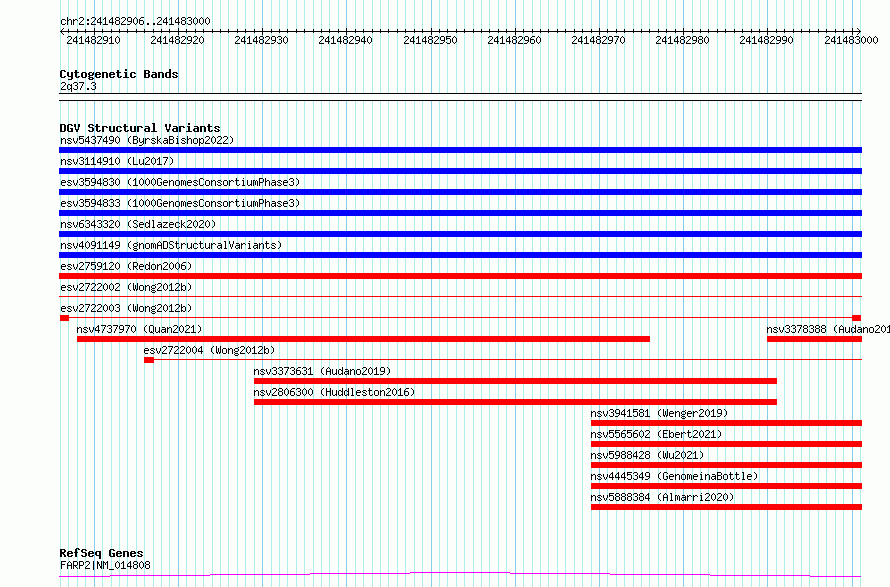Click the red bar under nsv2806300

pyautogui.click(x=515, y=402)
